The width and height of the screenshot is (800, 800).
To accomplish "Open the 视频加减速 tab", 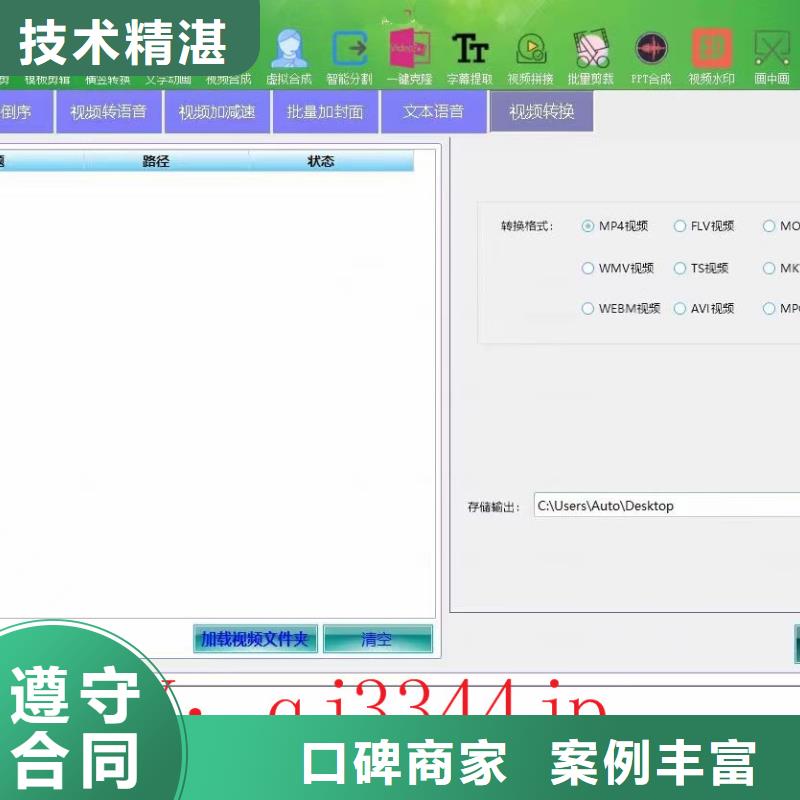I will pyautogui.click(x=217, y=112).
